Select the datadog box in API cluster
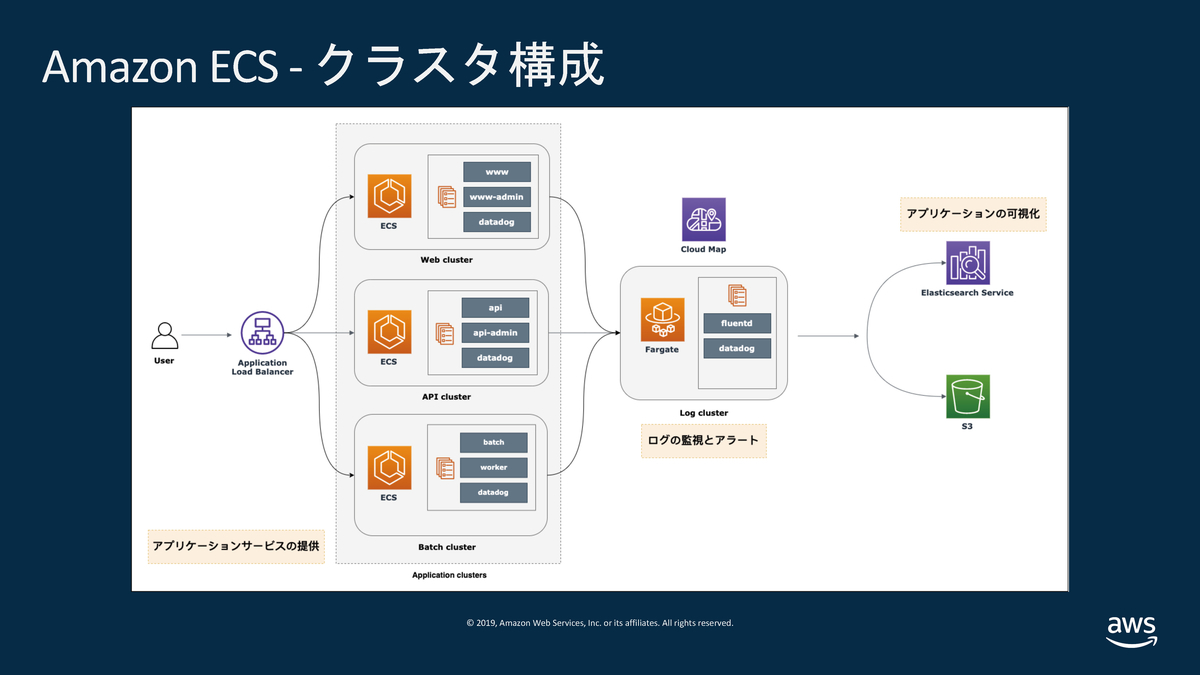Screen dimensions: 1200x675 pyautogui.click(x=494, y=357)
